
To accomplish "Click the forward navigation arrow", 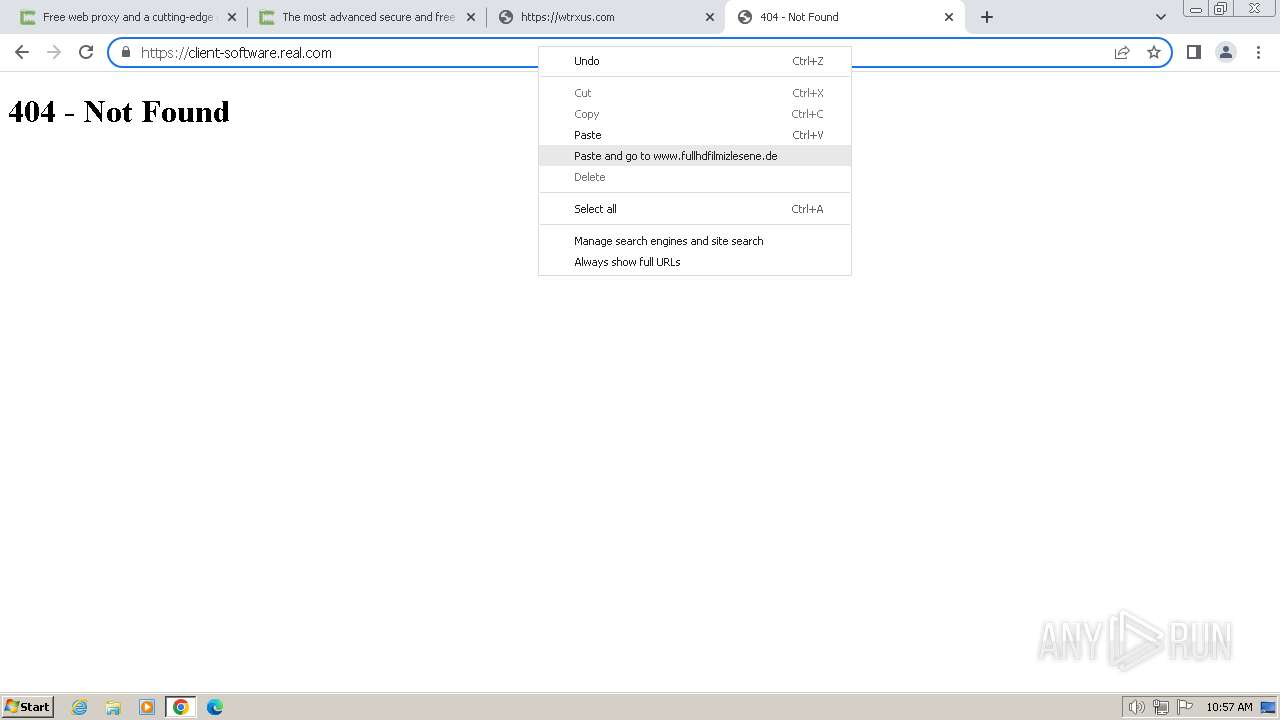I will click(x=54, y=52).
